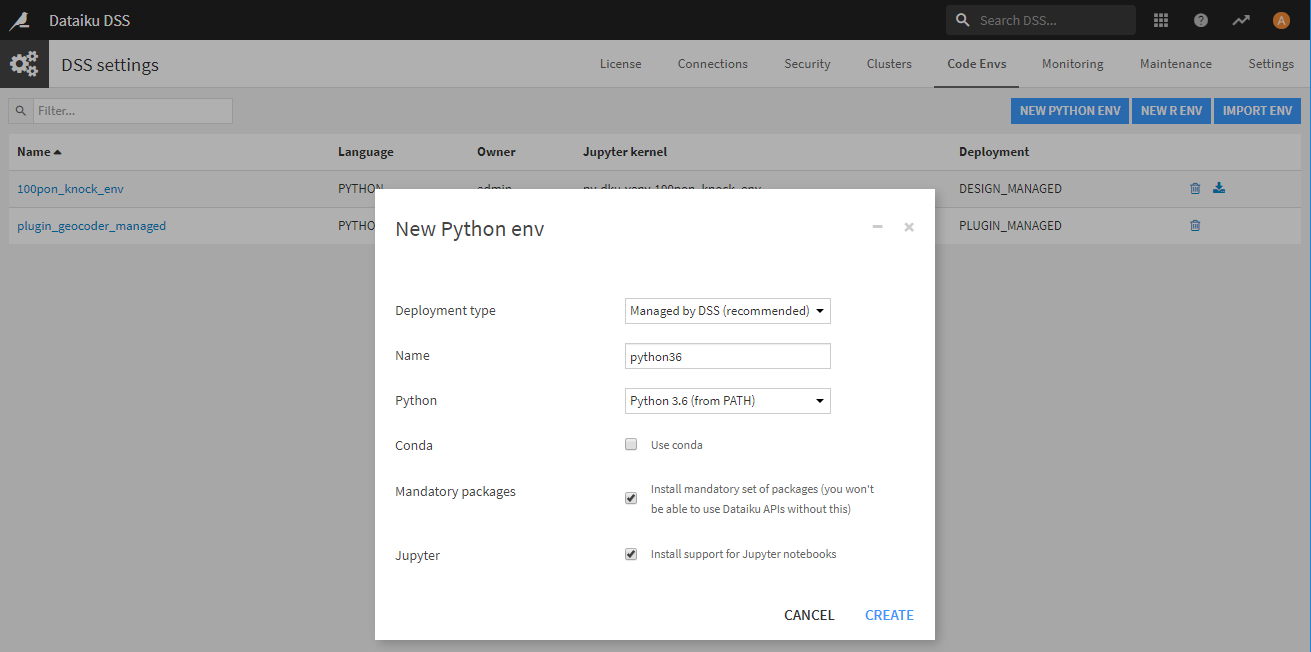Delete the 100pon_knock_env environment with trash icon
This screenshot has width=1311, height=652.
[1195, 188]
